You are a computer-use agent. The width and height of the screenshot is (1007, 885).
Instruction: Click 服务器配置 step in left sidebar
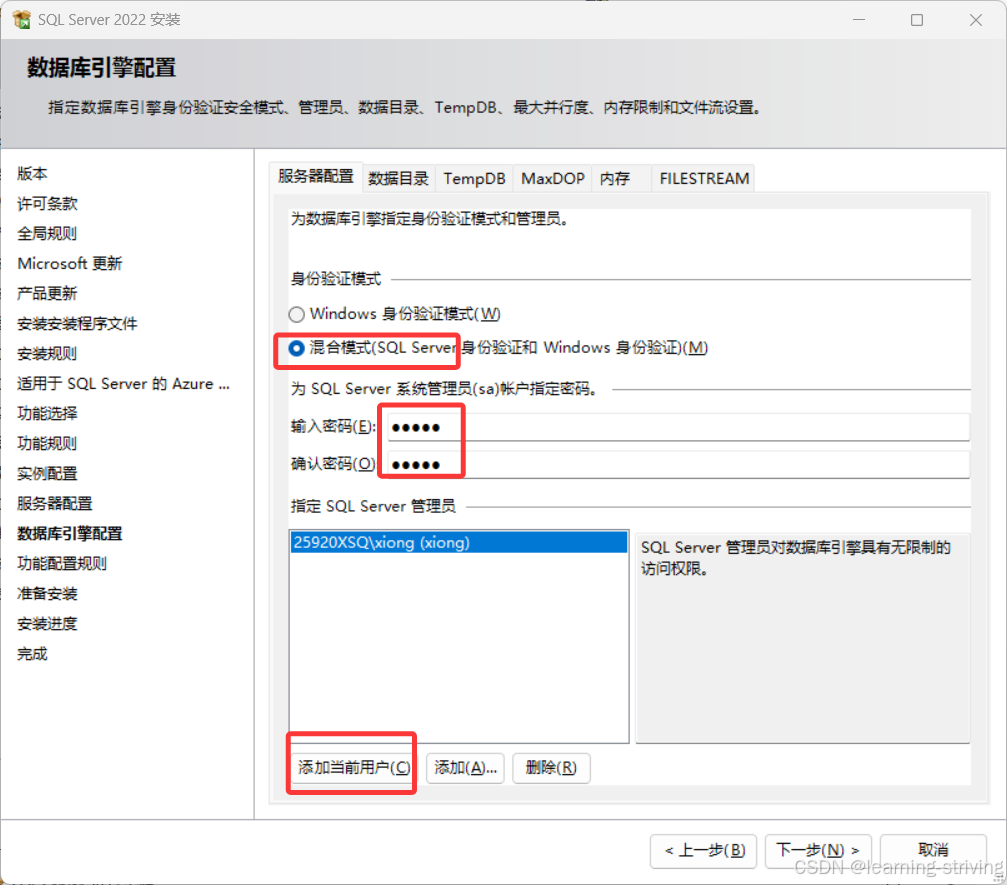point(55,504)
